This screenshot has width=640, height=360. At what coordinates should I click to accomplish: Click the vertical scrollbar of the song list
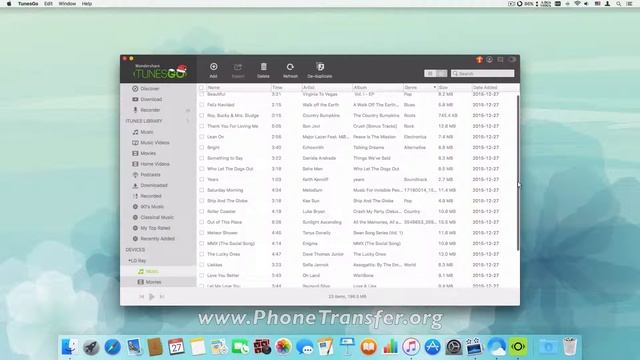[x=518, y=172]
